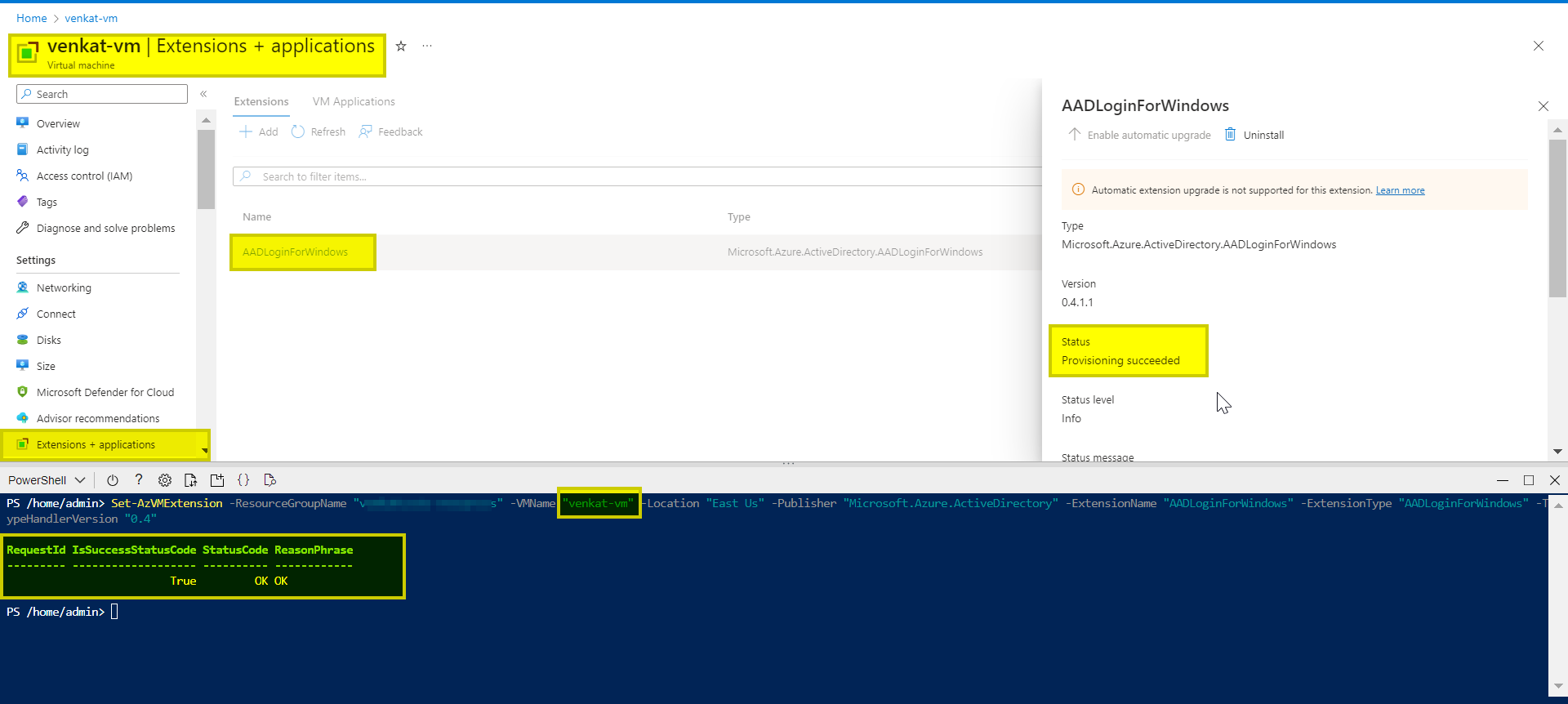
Task: Click the Uninstall trash can icon
Action: point(1230,135)
